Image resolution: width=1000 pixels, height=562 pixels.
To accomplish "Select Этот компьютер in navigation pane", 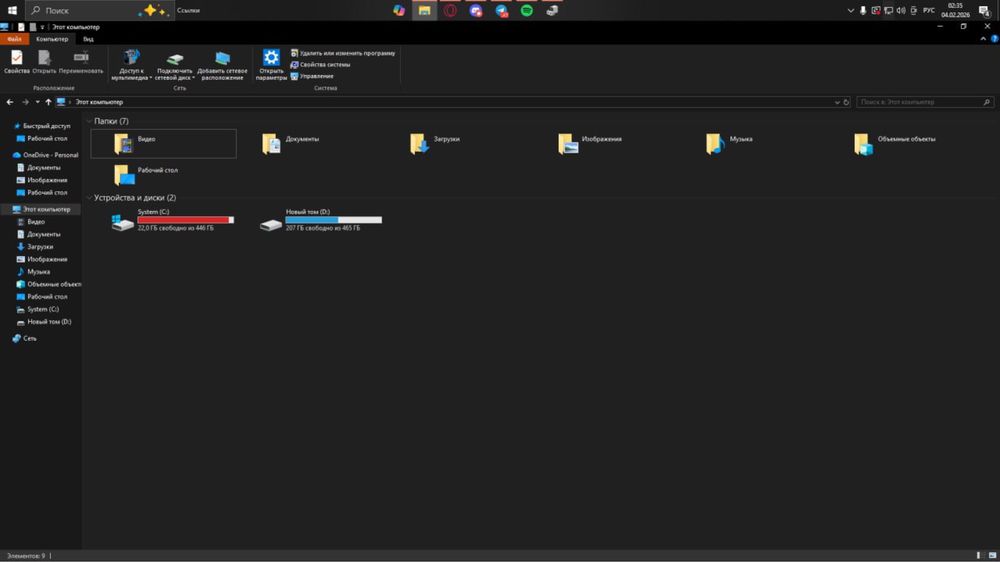I will pos(42,209).
